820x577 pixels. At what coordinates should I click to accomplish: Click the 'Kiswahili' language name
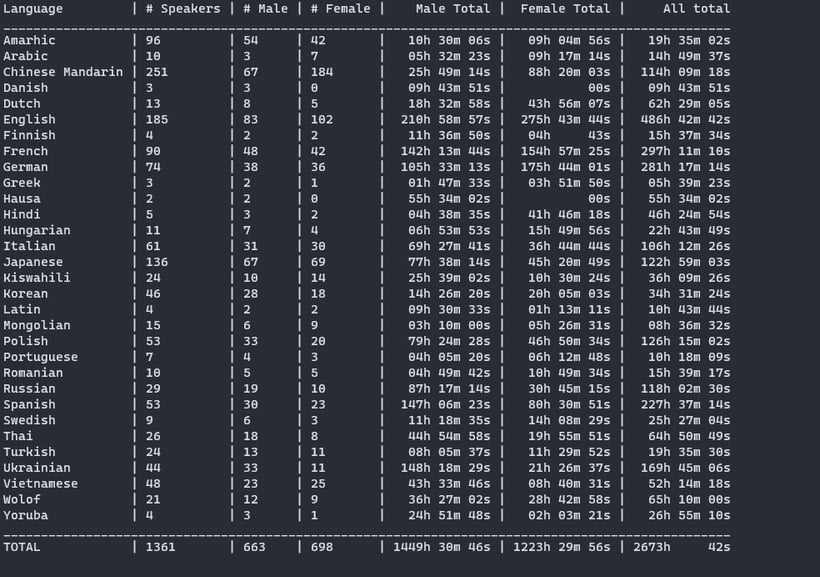[x=37, y=278]
